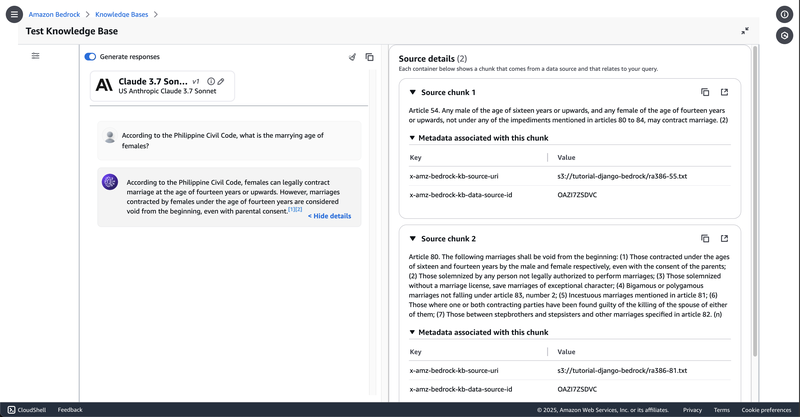800x417 pixels.
Task: Collapse Source chunk 1 metadata section
Action: point(412,138)
